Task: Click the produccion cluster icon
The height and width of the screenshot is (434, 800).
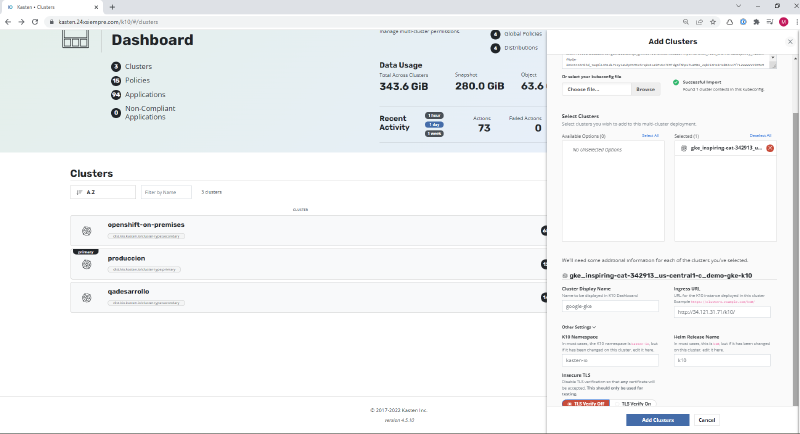Action: [87, 264]
